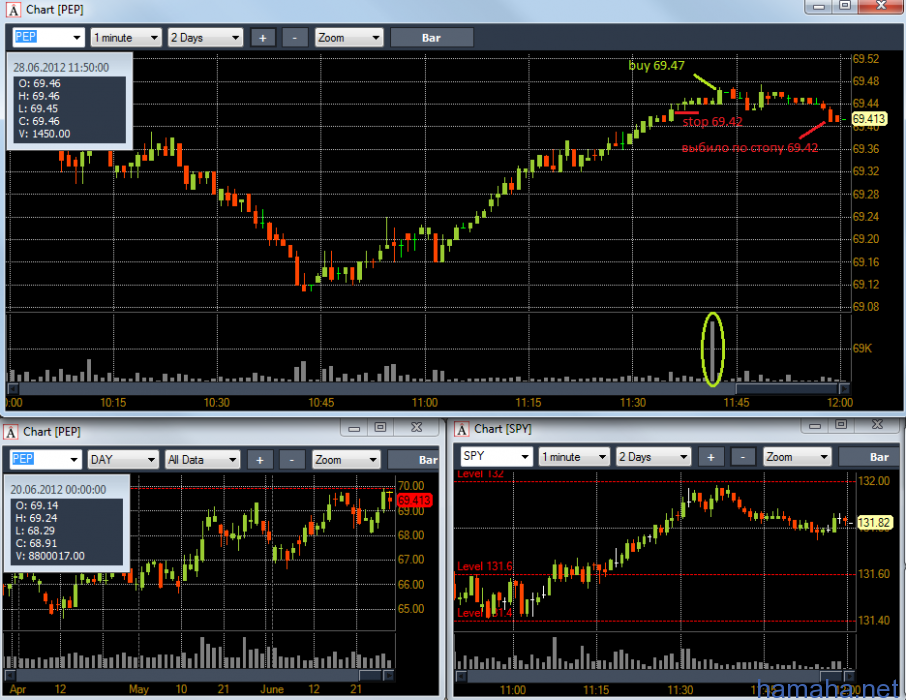This screenshot has height=700, width=906.
Task: Maximize the daily Chart [PEP] window
Action: [381, 428]
